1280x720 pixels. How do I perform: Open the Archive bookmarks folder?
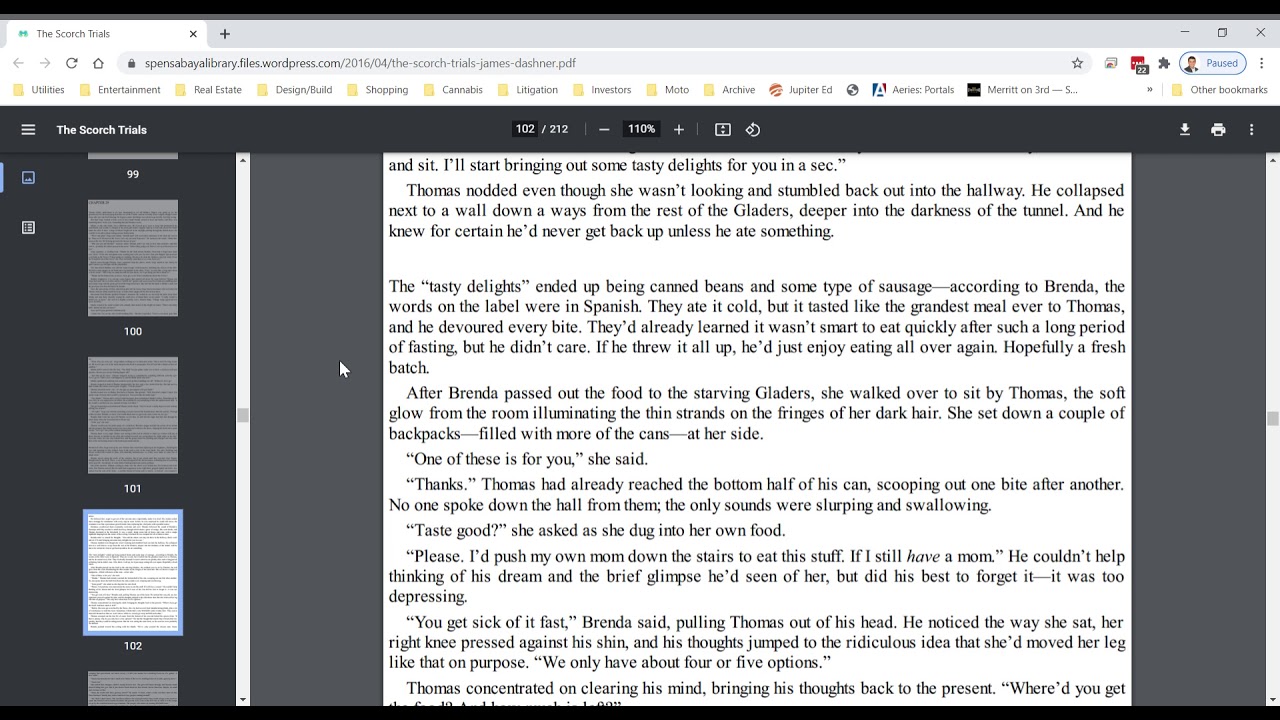coord(728,90)
